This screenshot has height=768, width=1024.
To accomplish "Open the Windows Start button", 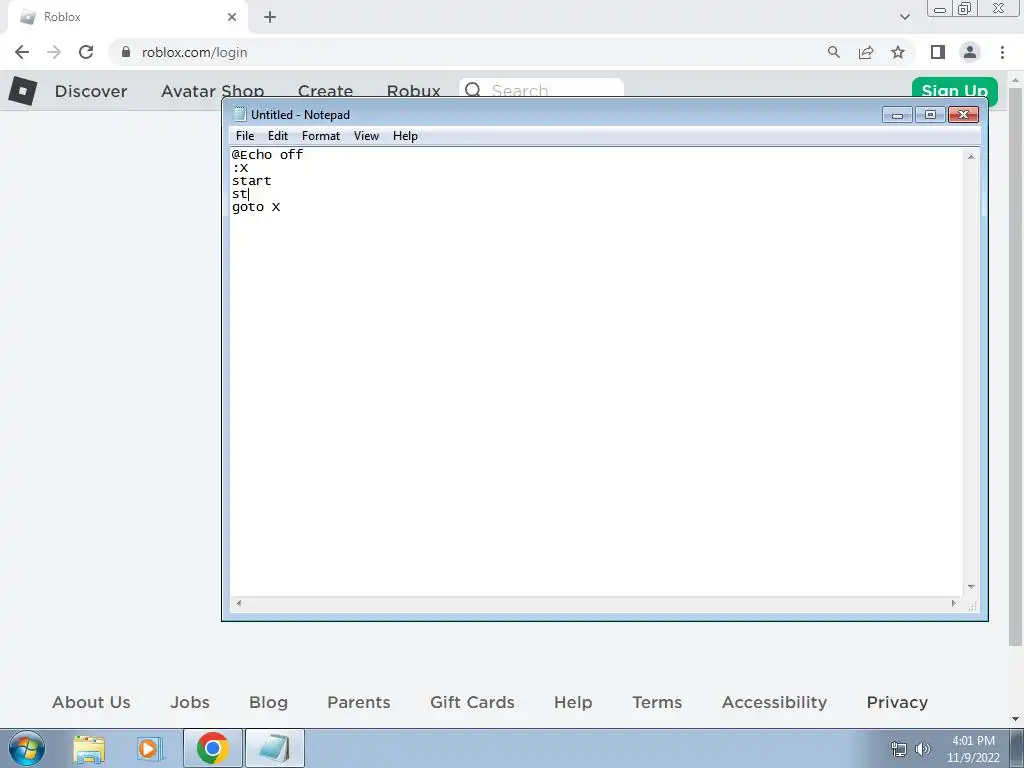I will (27, 748).
